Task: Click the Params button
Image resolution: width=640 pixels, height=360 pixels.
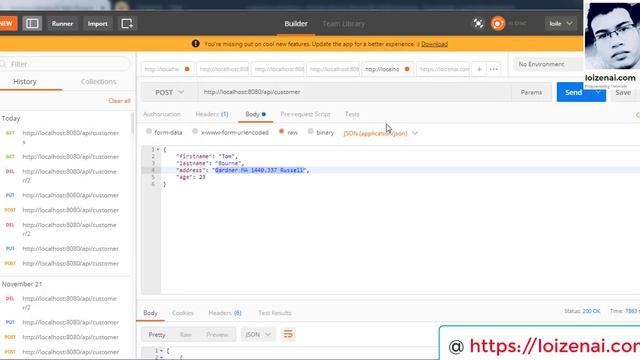Action: pyautogui.click(x=531, y=92)
